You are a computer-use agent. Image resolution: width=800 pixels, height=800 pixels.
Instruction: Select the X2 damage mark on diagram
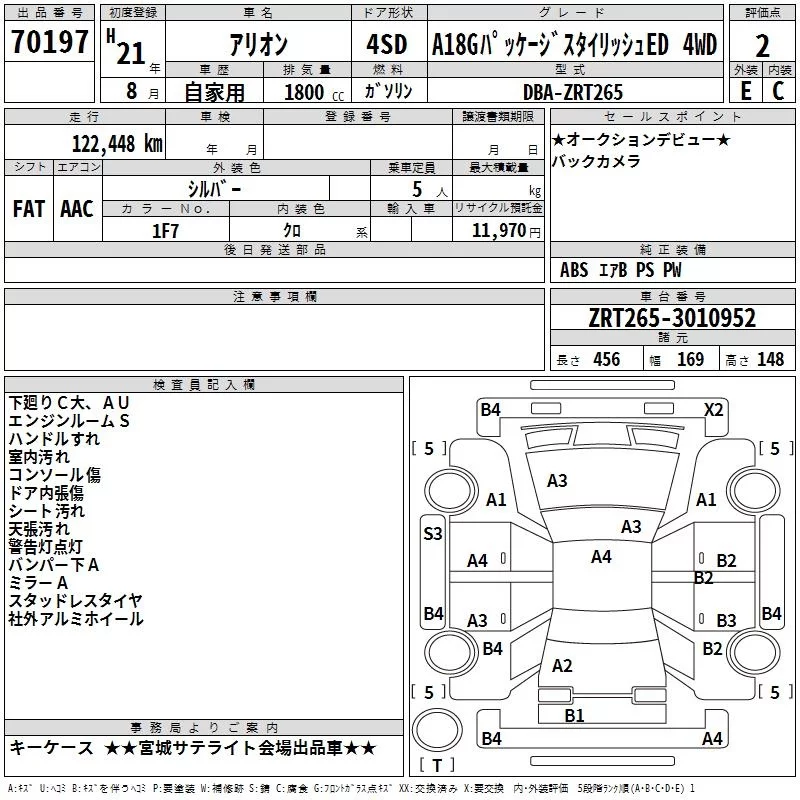tap(714, 410)
